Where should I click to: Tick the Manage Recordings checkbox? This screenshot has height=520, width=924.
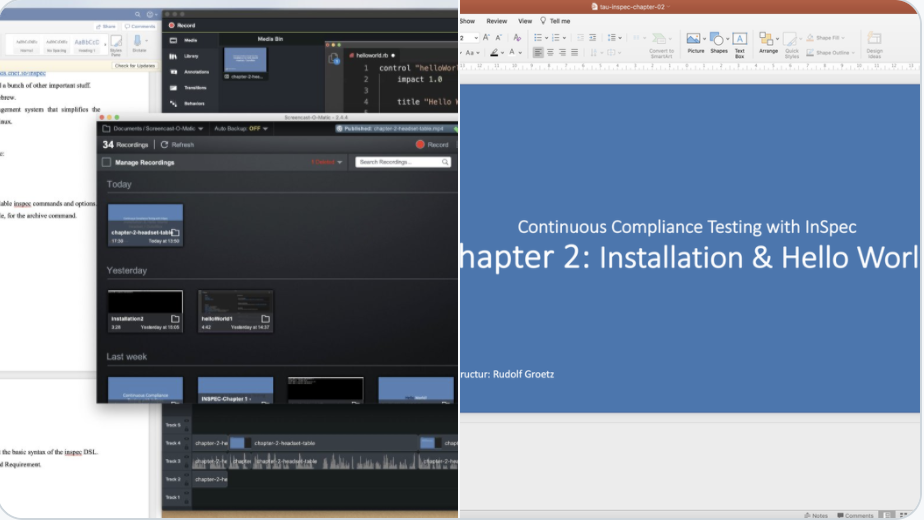click(x=107, y=162)
